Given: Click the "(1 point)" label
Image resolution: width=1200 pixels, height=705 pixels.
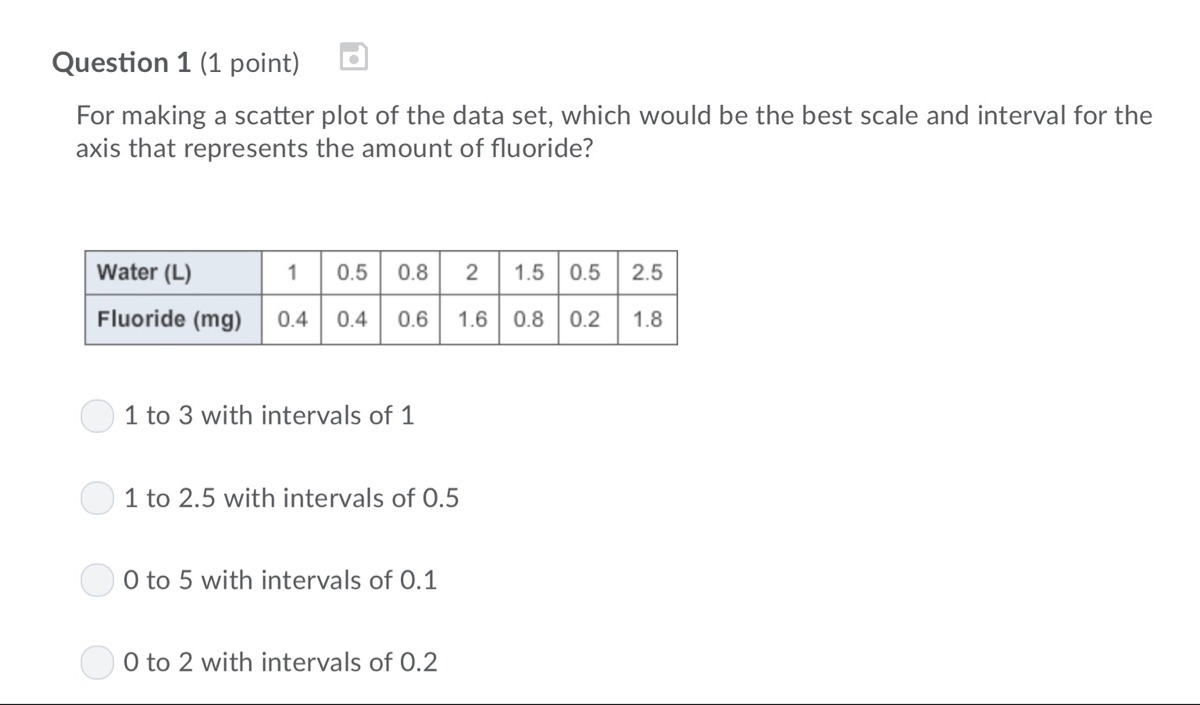Looking at the screenshot, I should coord(250,63).
